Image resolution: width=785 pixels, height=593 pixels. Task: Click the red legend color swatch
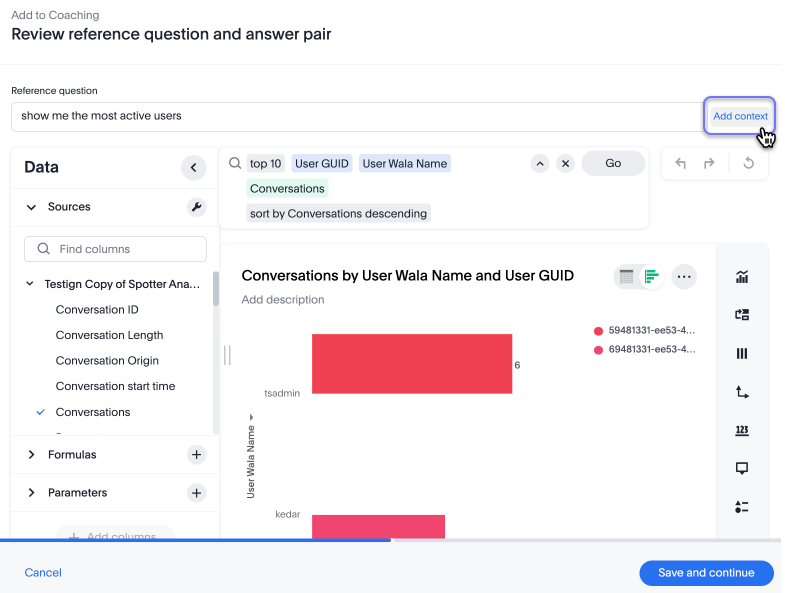point(599,331)
